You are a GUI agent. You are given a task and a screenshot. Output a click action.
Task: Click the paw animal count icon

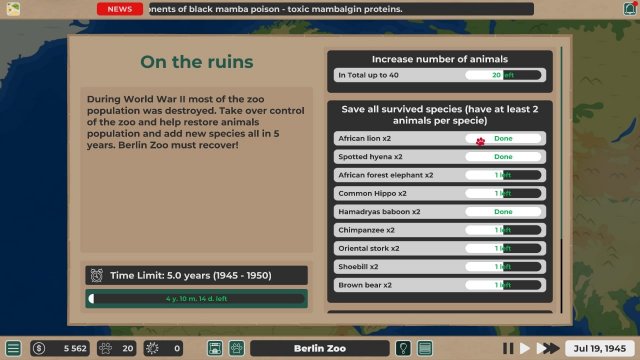tap(105, 348)
